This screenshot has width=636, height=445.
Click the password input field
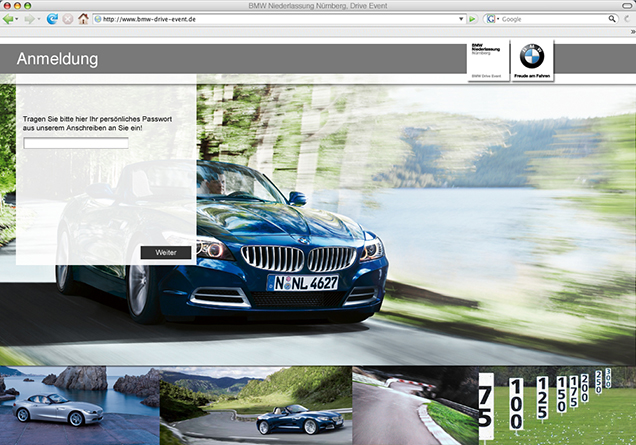coord(76,143)
